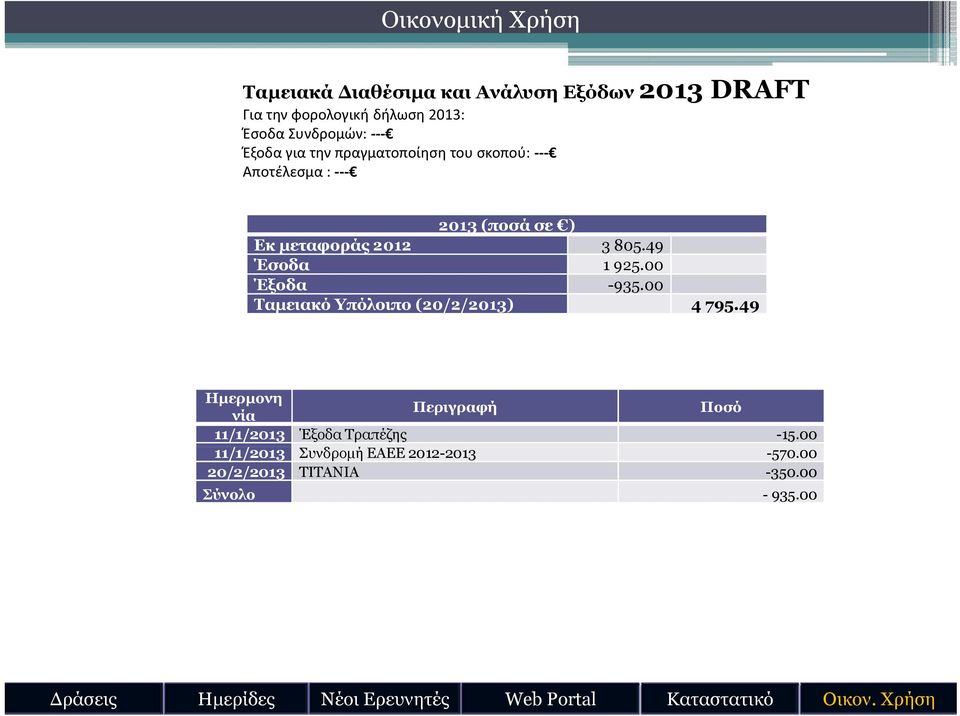Screen dimensions: 960x716
Task: Click the 4 795.49 balance value
Action: click(719, 305)
